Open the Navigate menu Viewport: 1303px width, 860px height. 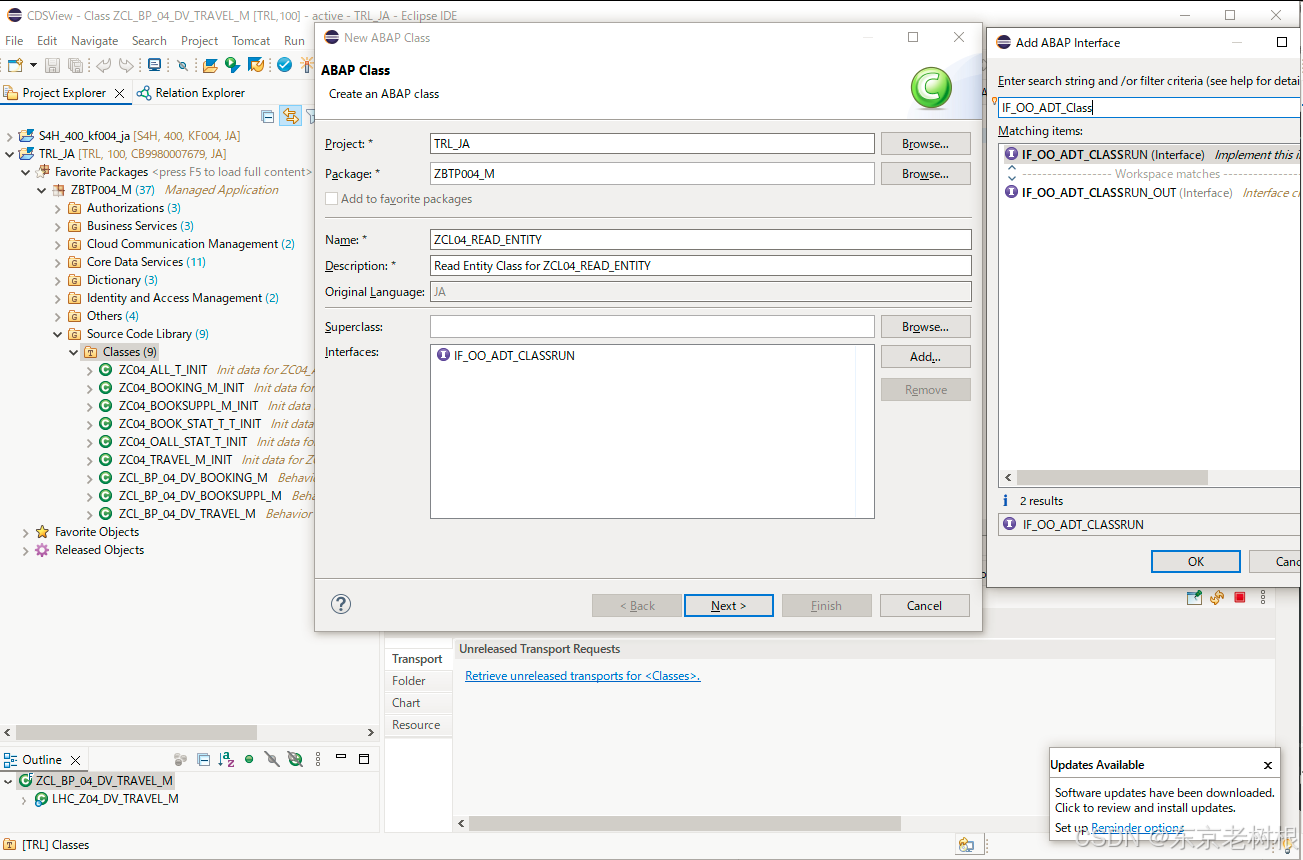[x=95, y=41]
